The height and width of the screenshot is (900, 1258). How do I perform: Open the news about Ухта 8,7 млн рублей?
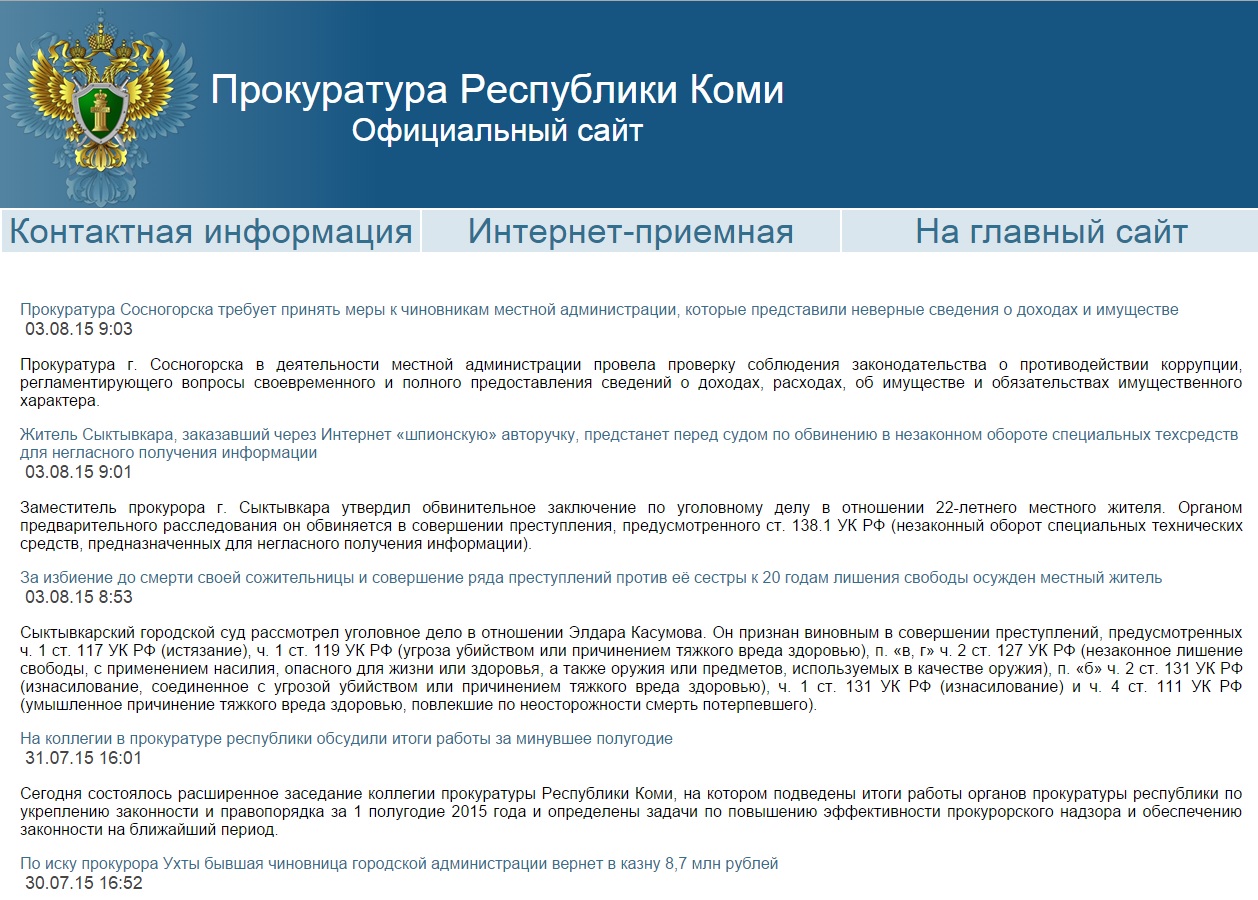tap(399, 864)
